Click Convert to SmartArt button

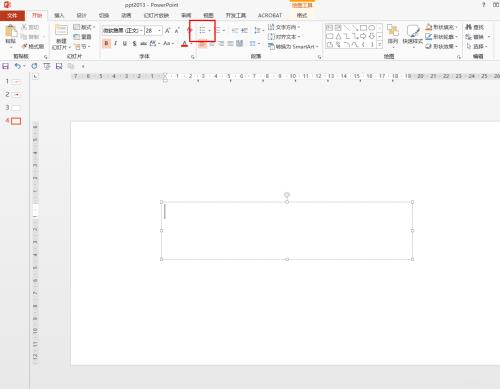pyautogui.click(x=293, y=46)
